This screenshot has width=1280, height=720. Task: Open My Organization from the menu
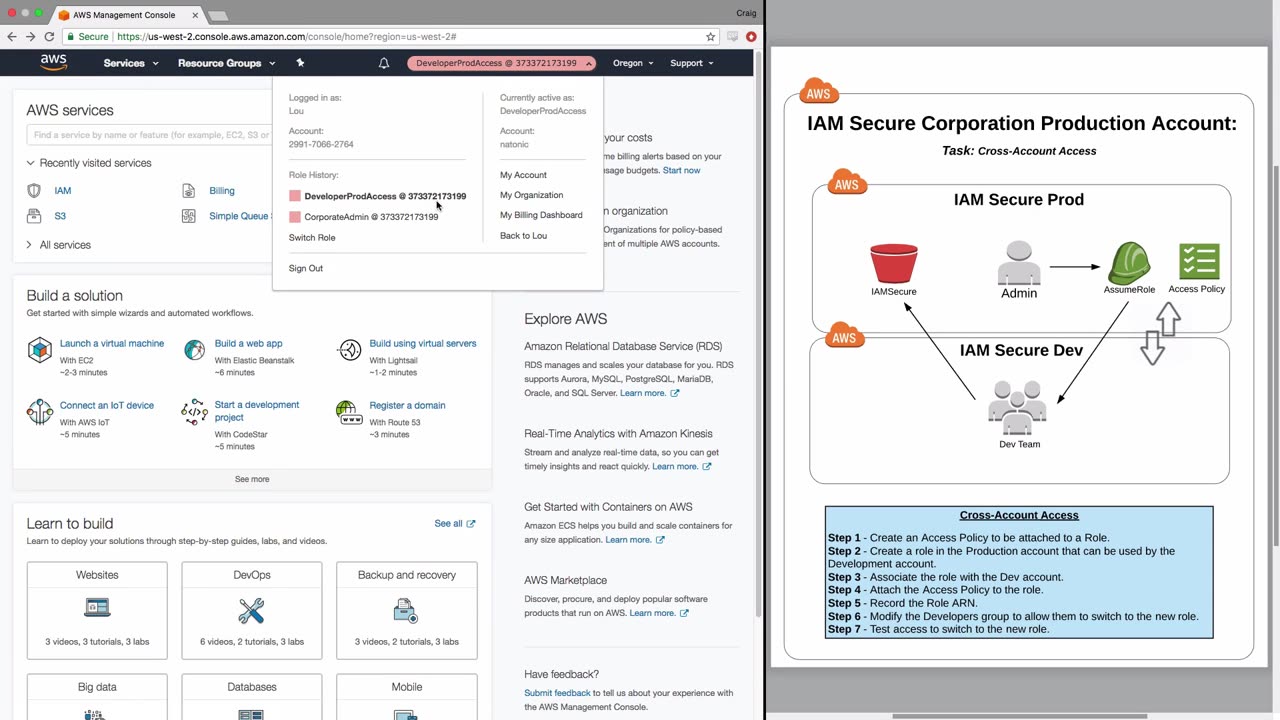tap(531, 195)
